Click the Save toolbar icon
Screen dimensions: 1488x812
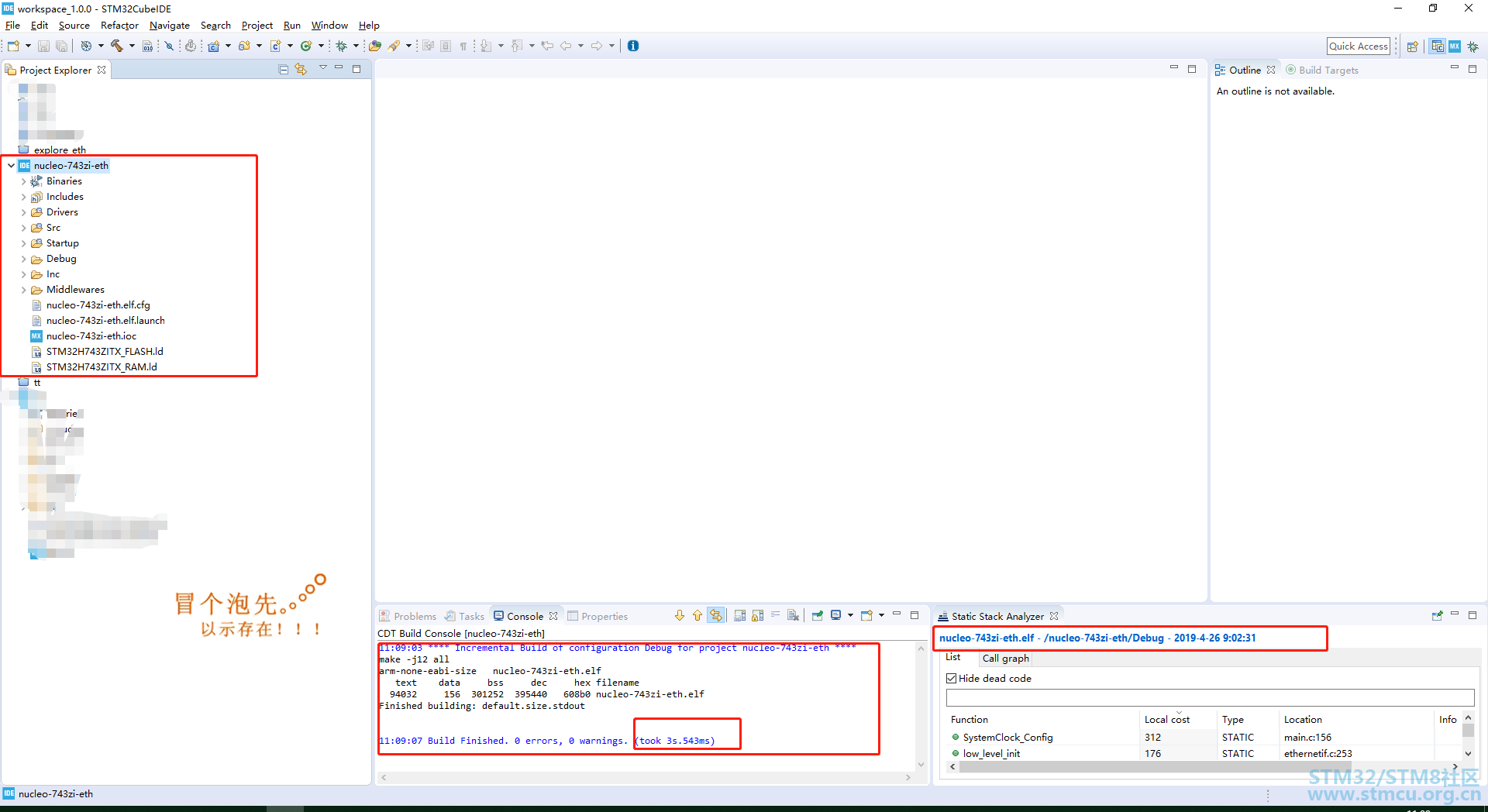pos(43,46)
